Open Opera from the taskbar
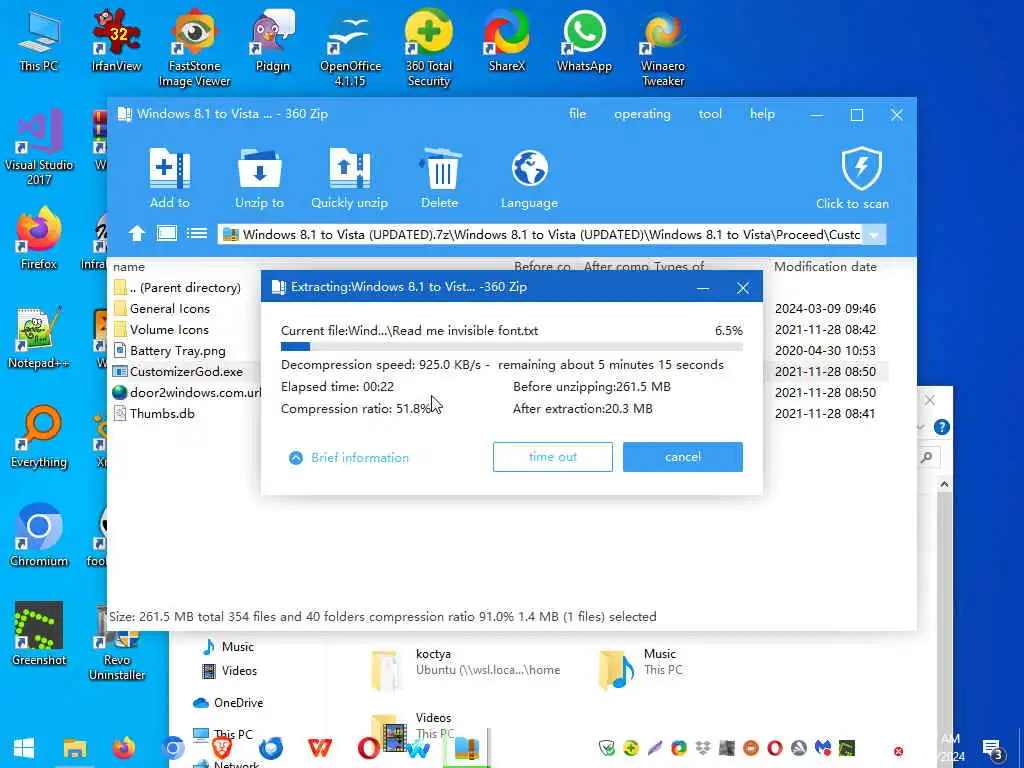 [x=369, y=748]
